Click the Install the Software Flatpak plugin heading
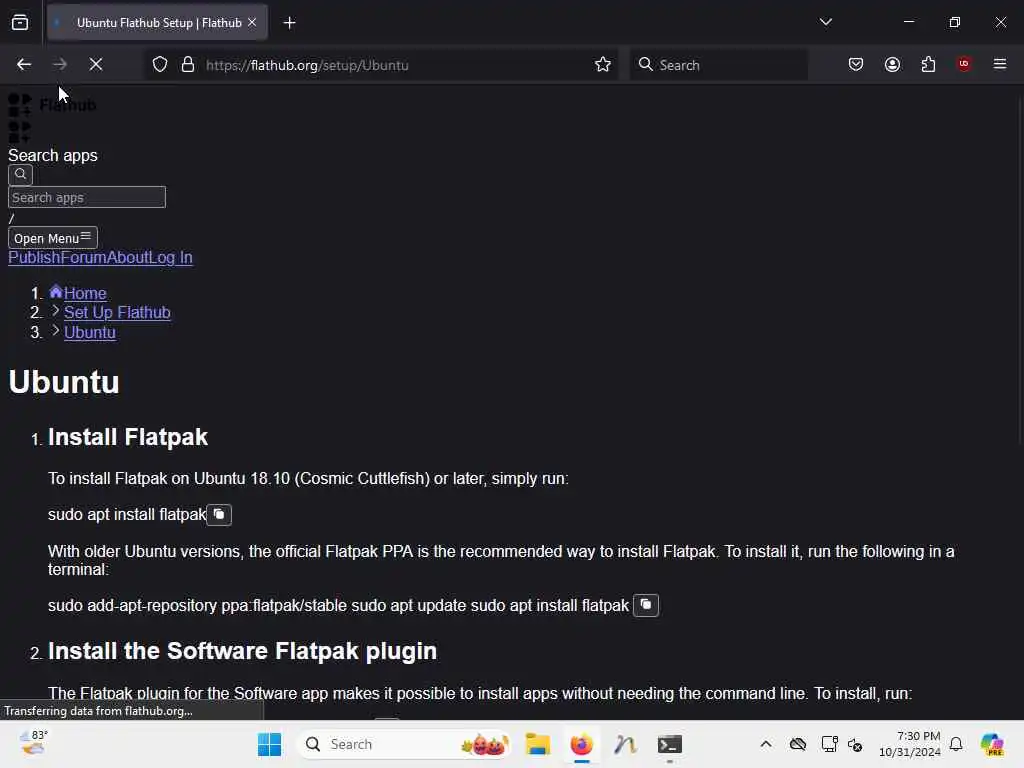This screenshot has width=1024, height=768. [x=242, y=651]
